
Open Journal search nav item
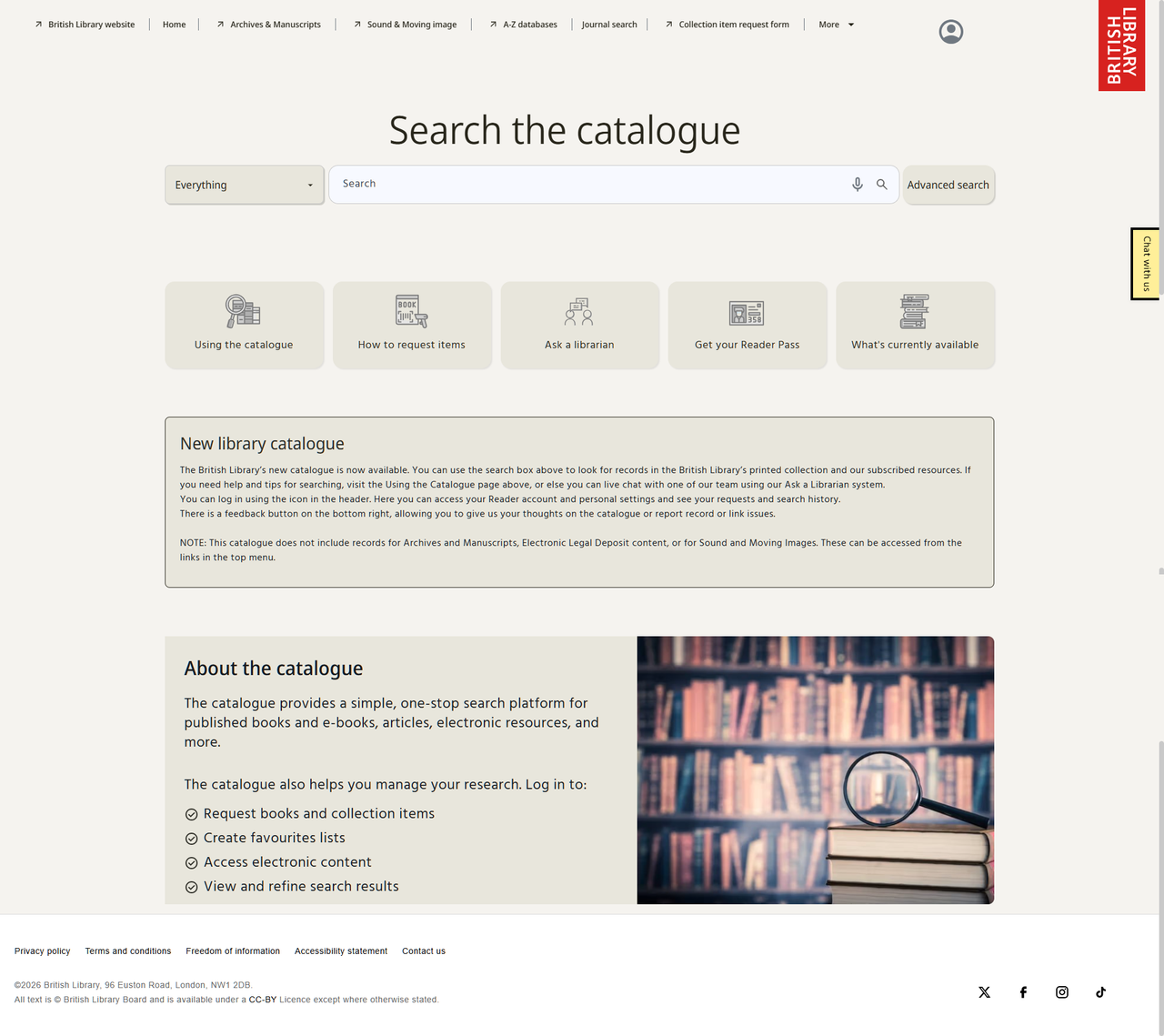pyautogui.click(x=609, y=25)
